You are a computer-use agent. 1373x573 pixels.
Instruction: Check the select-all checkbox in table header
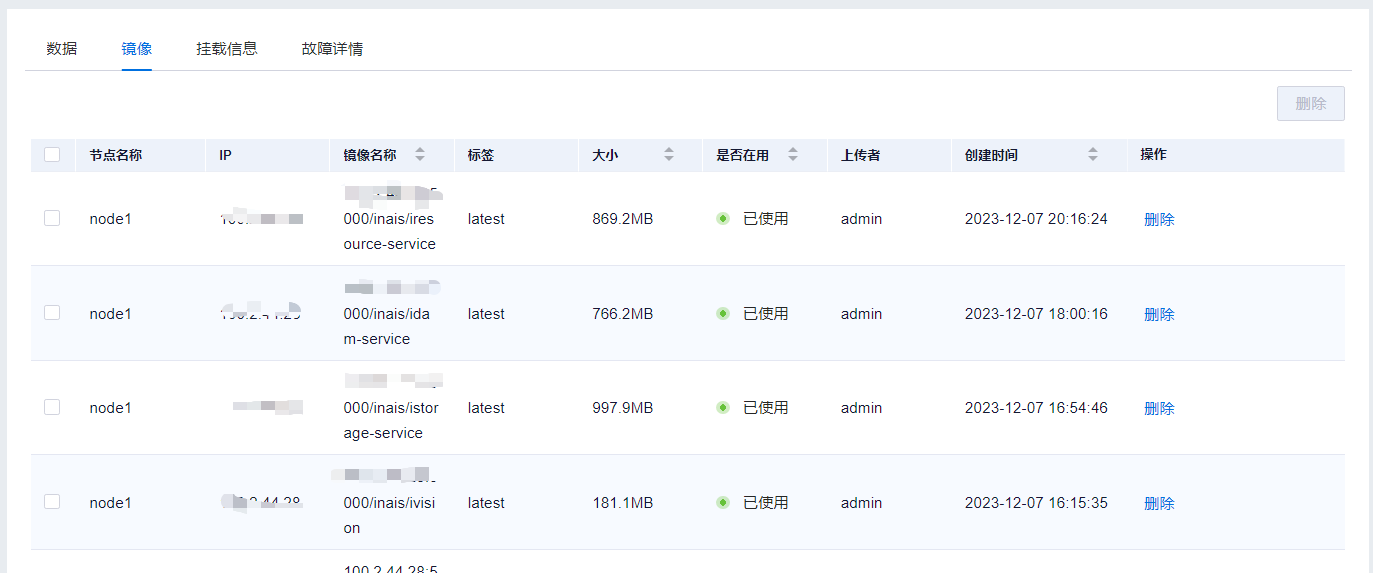pyautogui.click(x=52, y=155)
